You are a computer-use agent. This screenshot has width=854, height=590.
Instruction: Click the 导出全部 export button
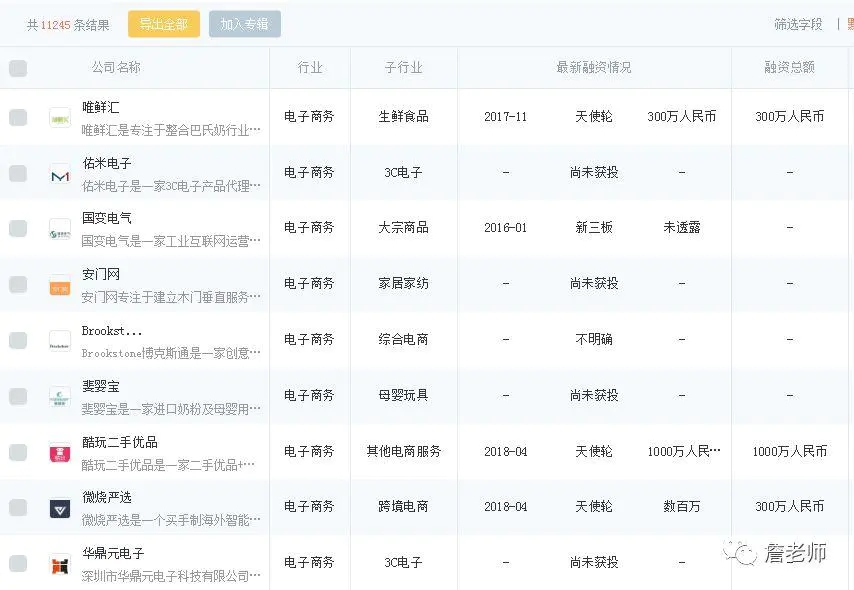[x=164, y=24]
